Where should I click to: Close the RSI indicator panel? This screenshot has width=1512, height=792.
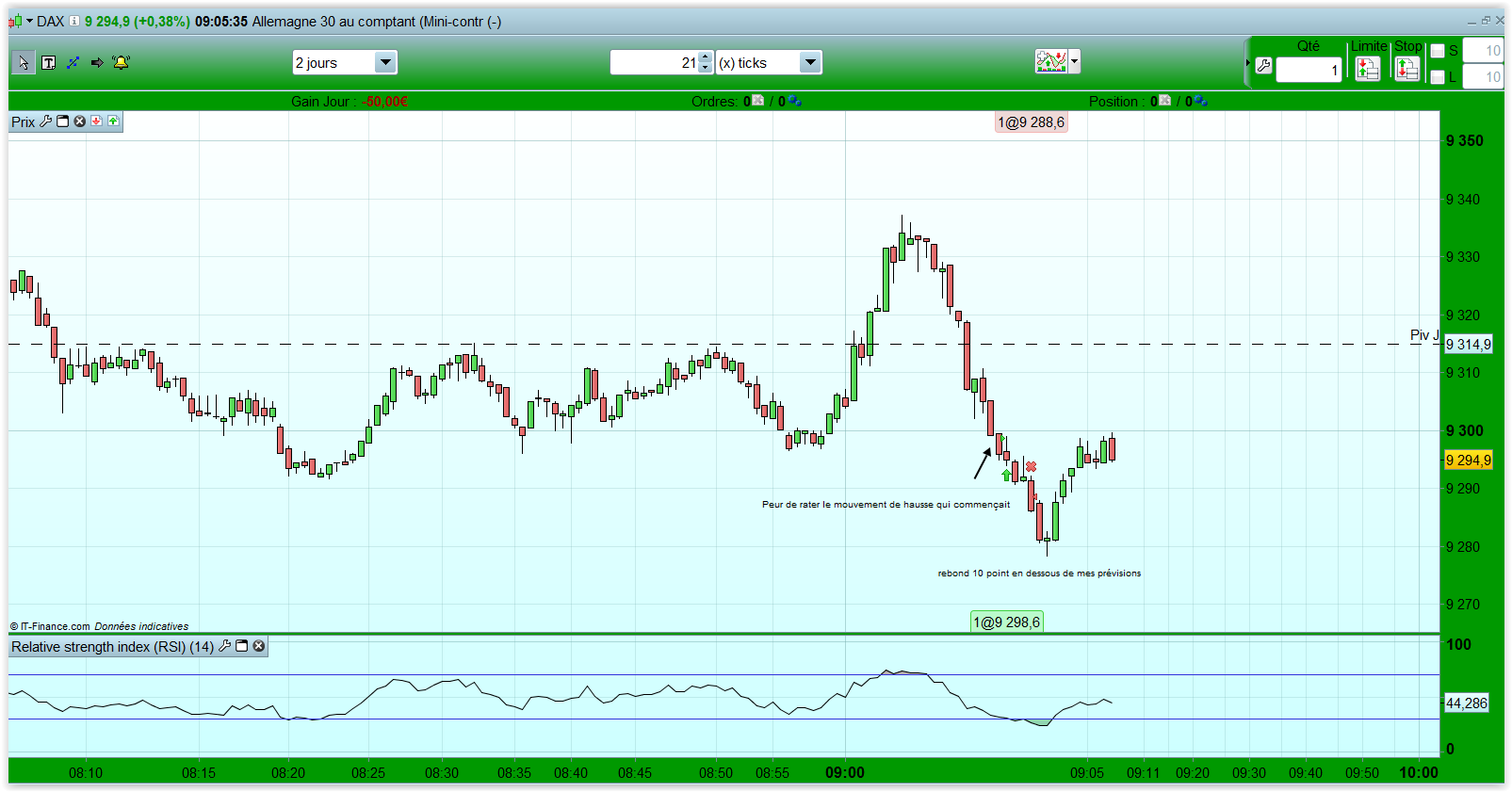click(x=259, y=646)
